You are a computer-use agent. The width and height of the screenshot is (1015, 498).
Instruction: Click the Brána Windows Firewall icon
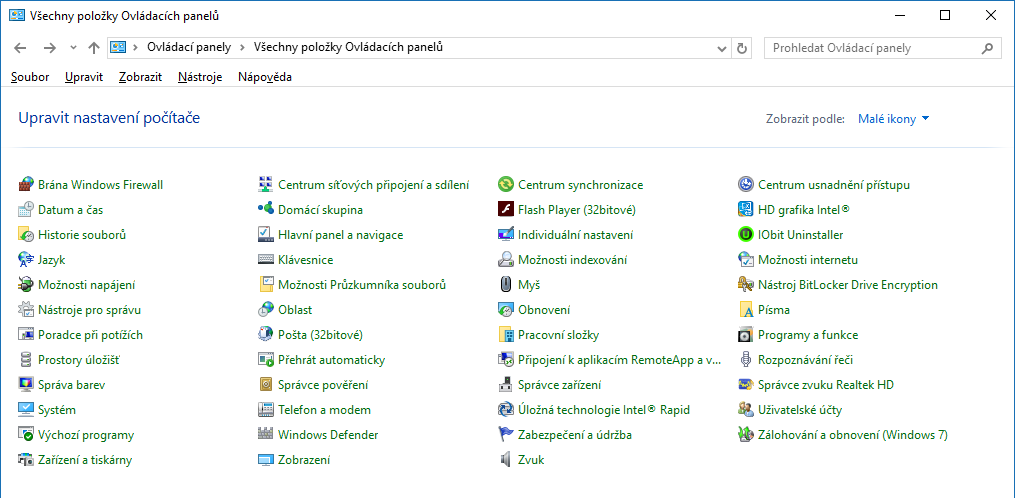pyautogui.click(x=26, y=185)
